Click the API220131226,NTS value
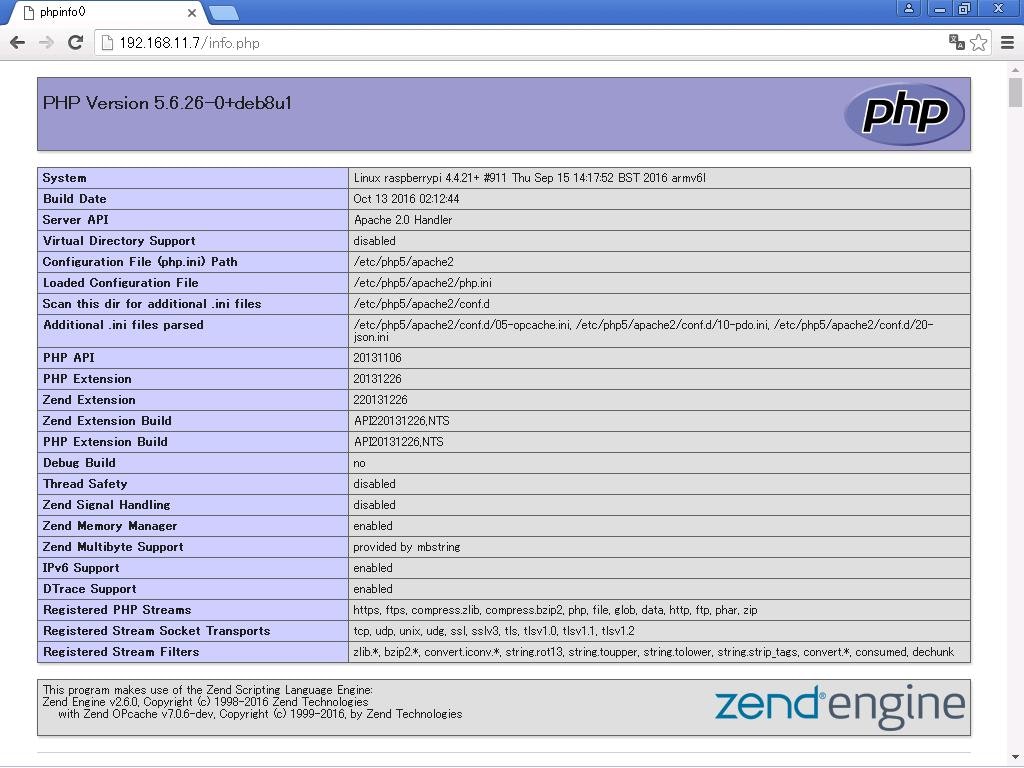The height and width of the screenshot is (768, 1024). point(402,421)
